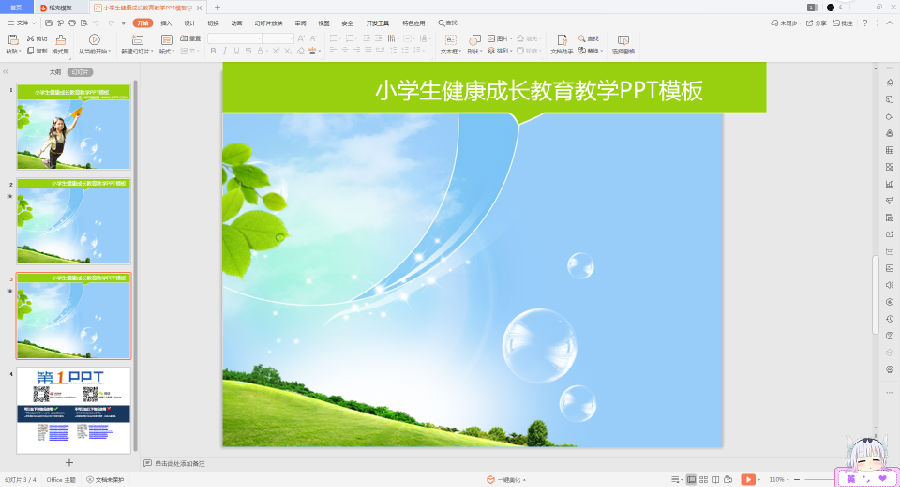Toggle the Slides (幻灯片) pane view pill
The image size is (900, 487).
[x=80, y=72]
